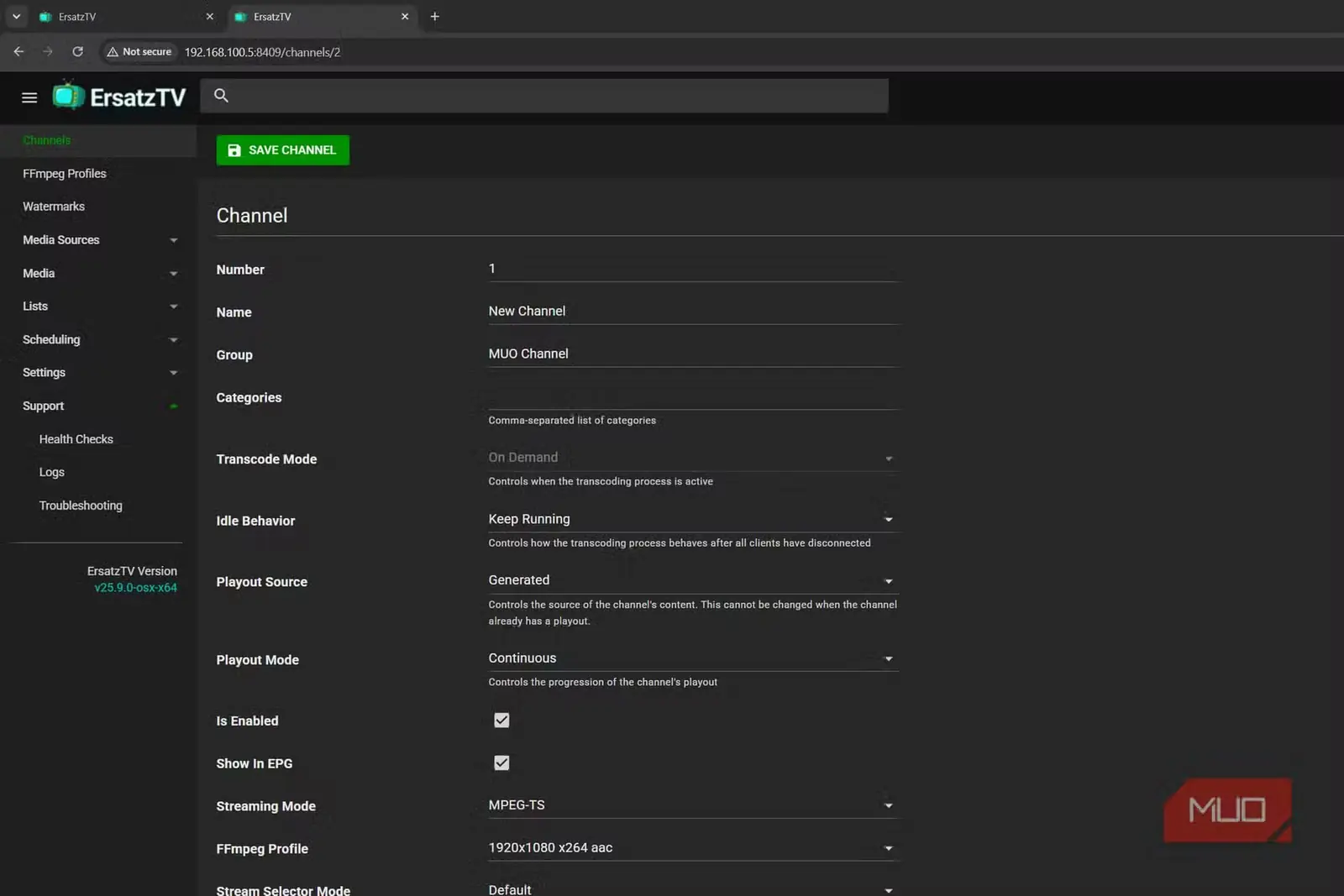Collapse the Support sidebar section

click(x=99, y=406)
